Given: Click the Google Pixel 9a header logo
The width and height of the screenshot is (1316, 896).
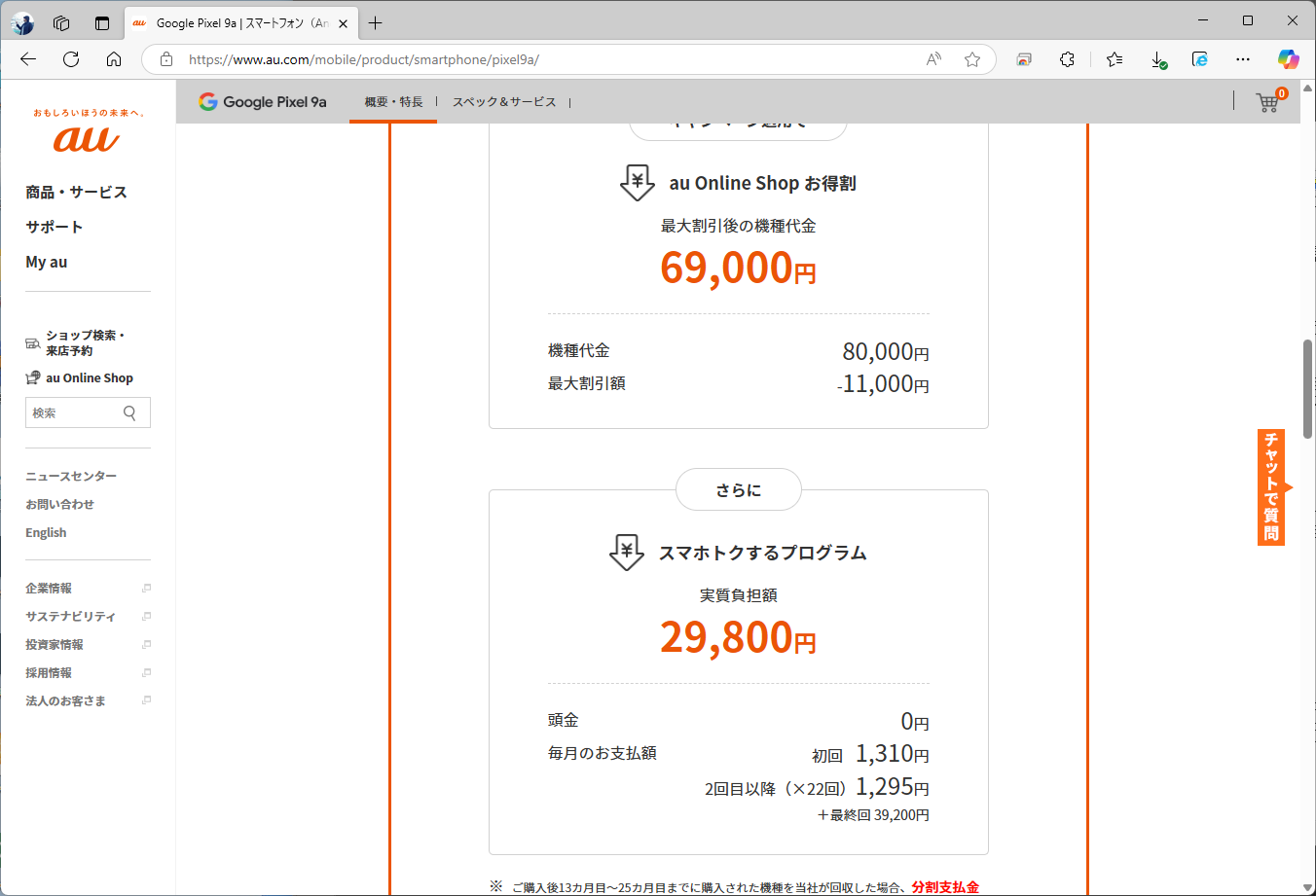Looking at the screenshot, I should point(263,101).
